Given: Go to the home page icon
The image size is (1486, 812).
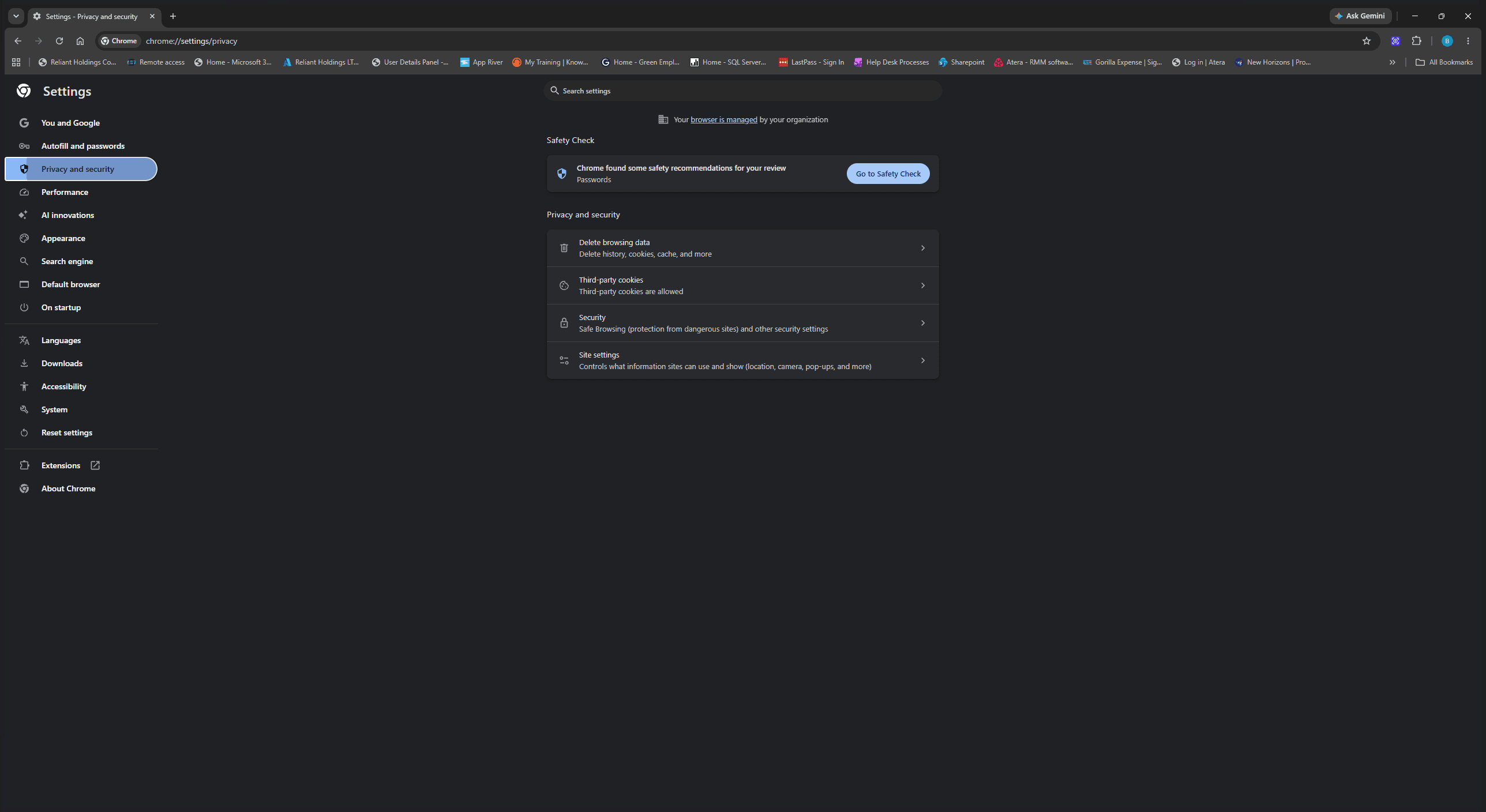Looking at the screenshot, I should pyautogui.click(x=80, y=41).
